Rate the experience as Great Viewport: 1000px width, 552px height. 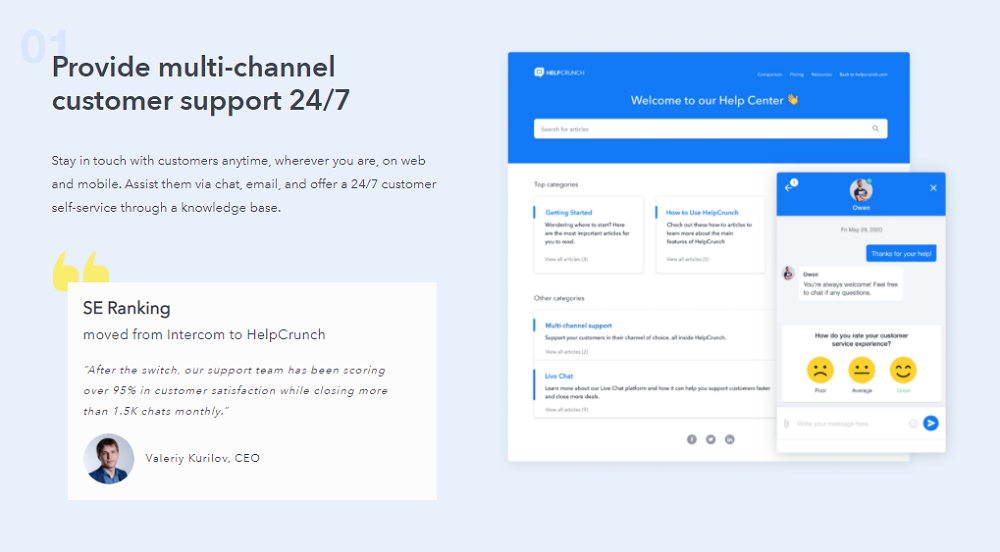click(x=903, y=370)
